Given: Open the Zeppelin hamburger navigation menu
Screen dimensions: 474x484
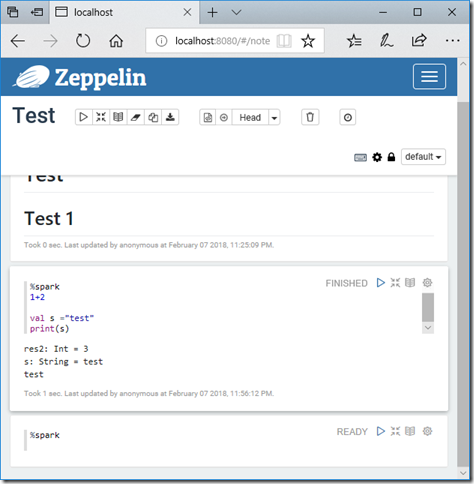Looking at the screenshot, I should [x=429, y=77].
